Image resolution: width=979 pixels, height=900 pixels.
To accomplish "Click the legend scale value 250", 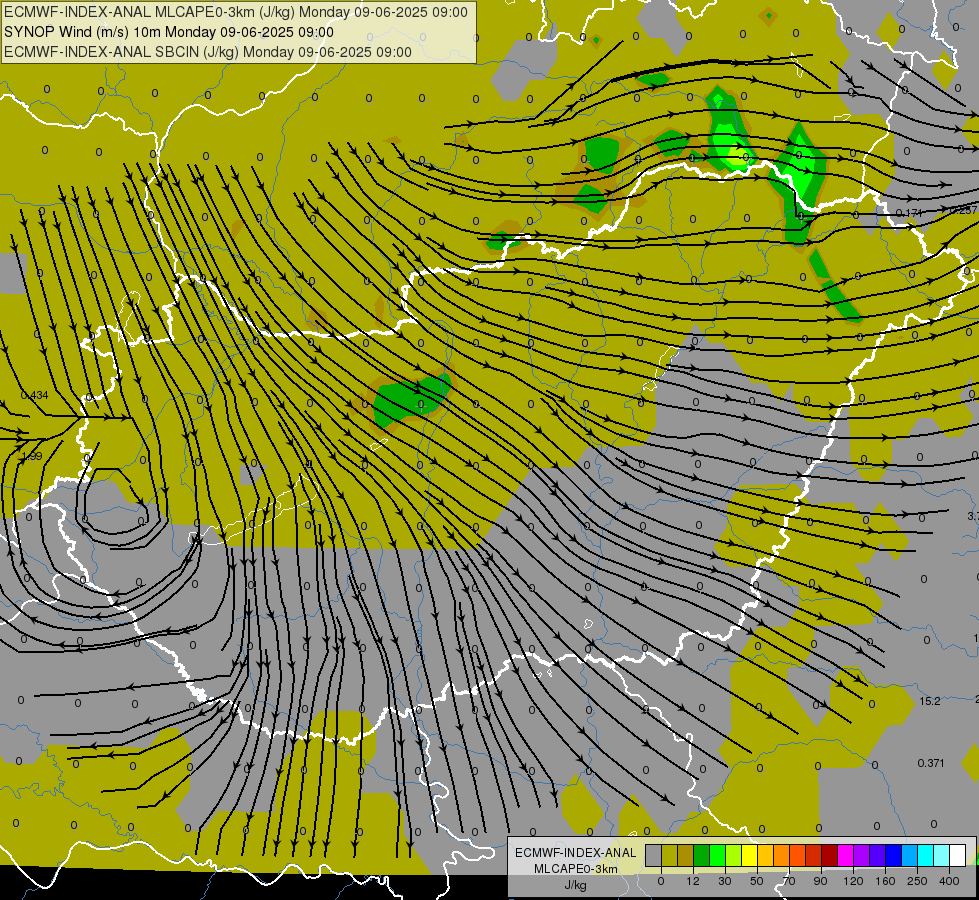I will point(917,881).
